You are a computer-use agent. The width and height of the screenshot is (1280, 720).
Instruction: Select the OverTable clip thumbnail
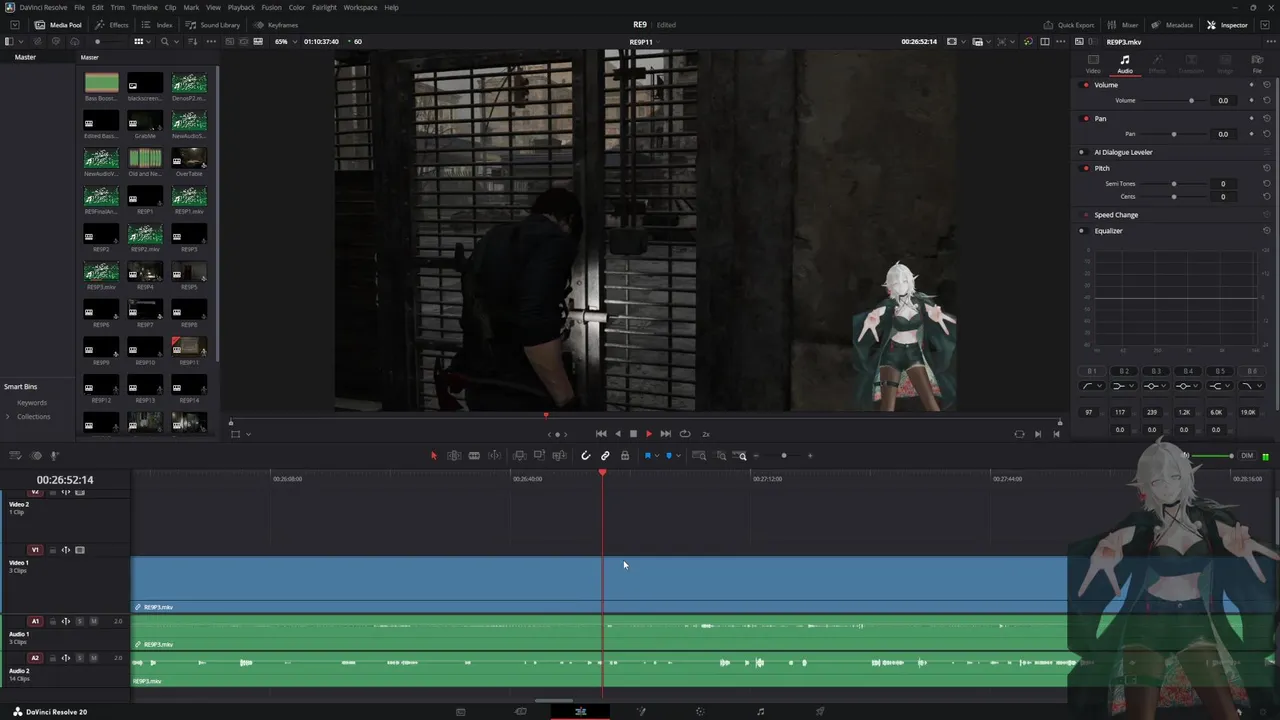pyautogui.click(x=189, y=159)
